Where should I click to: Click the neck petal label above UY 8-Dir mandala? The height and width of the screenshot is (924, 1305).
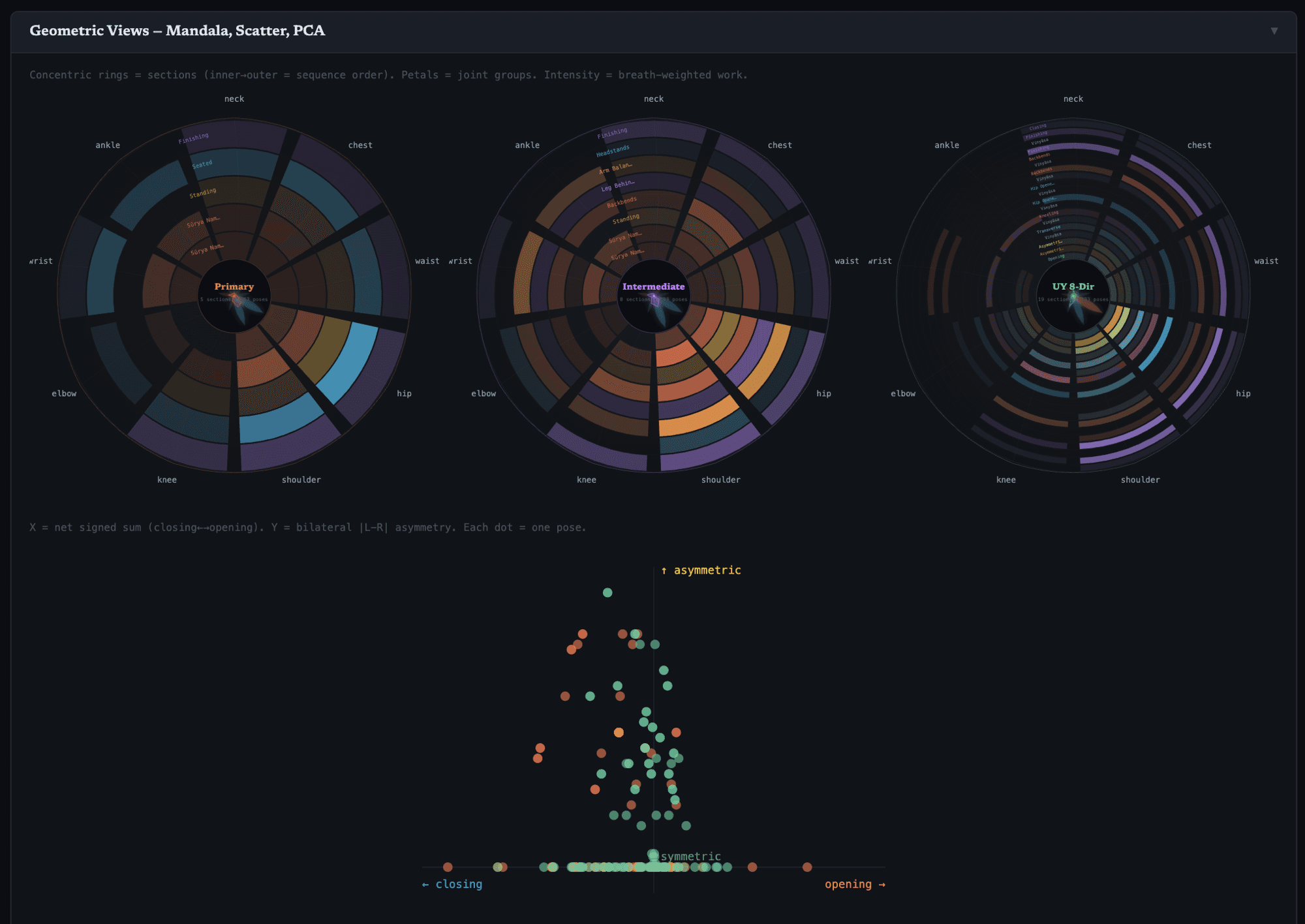pos(1073,99)
